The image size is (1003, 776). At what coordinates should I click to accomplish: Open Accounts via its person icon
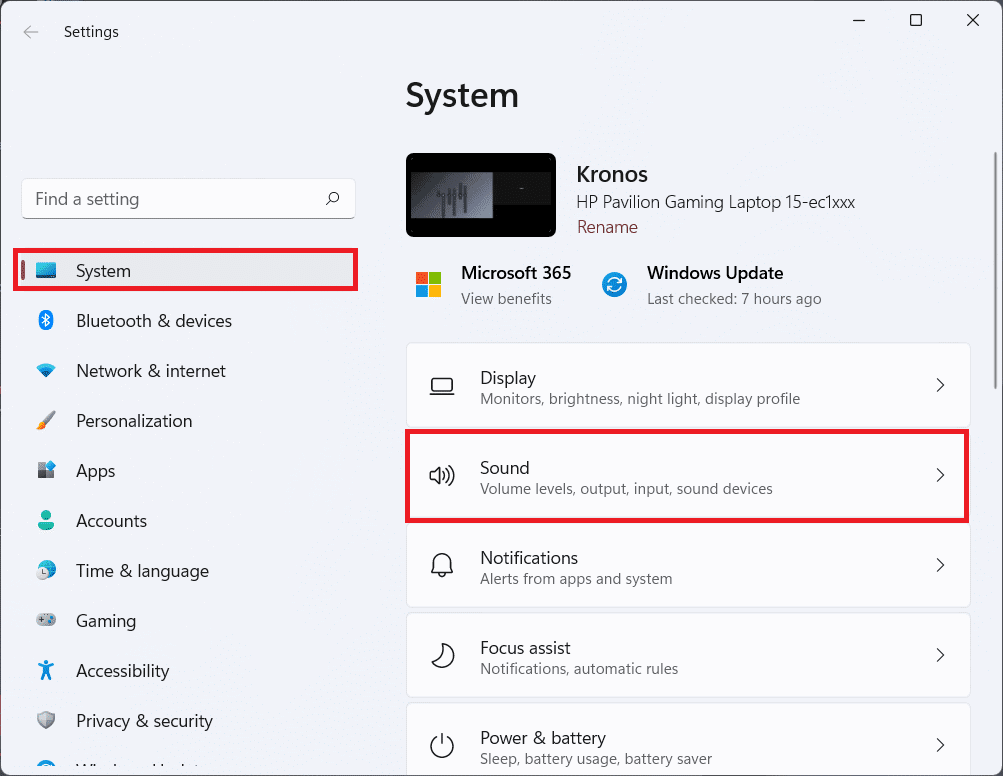click(x=46, y=520)
